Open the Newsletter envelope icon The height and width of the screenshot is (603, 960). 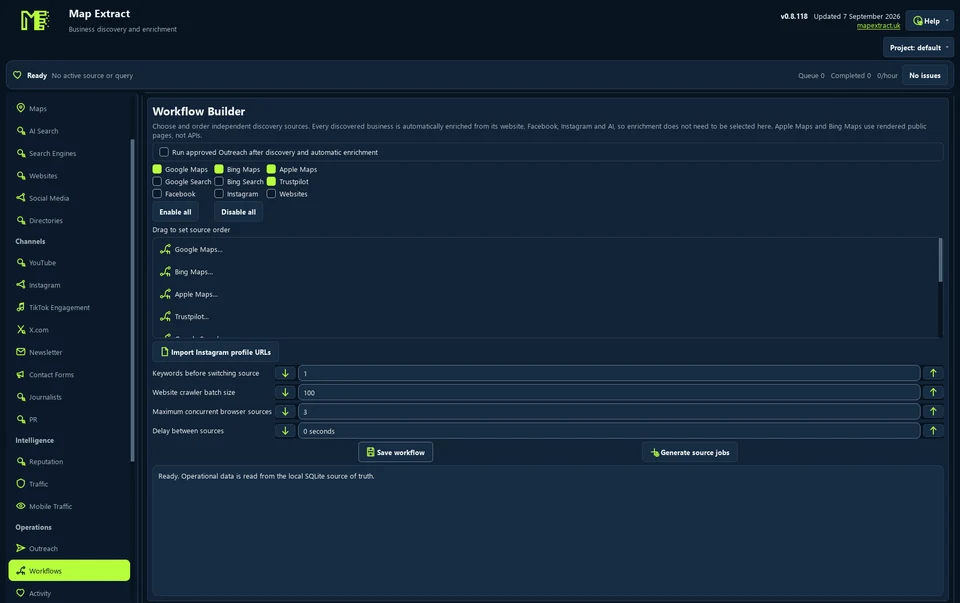(21, 352)
